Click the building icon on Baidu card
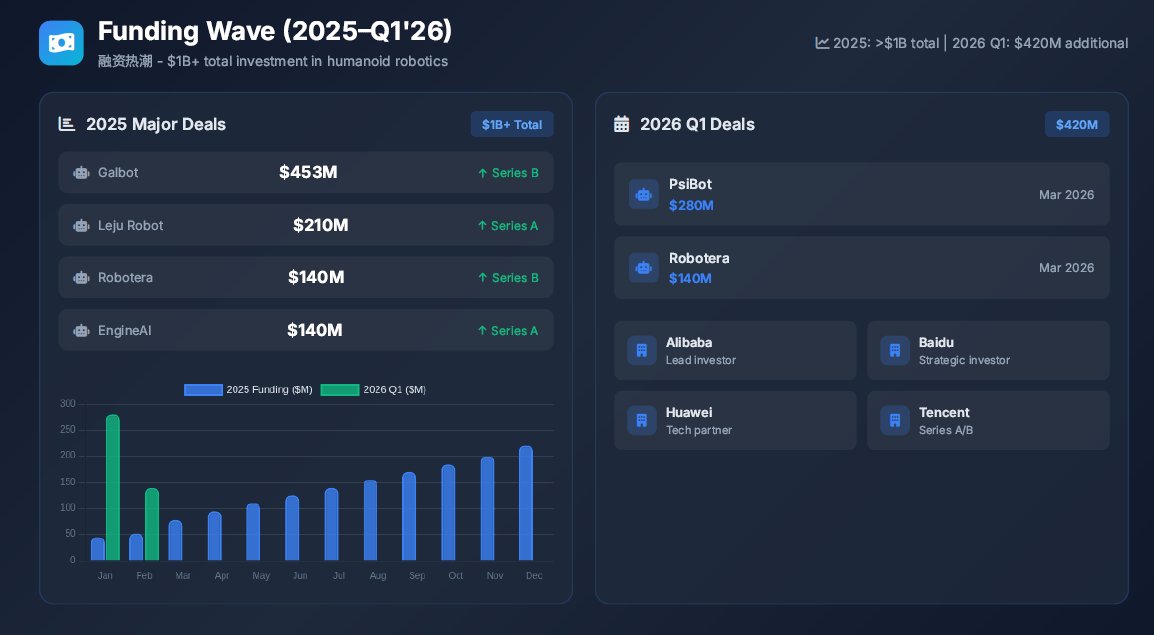Image resolution: width=1154 pixels, height=635 pixels. click(895, 350)
